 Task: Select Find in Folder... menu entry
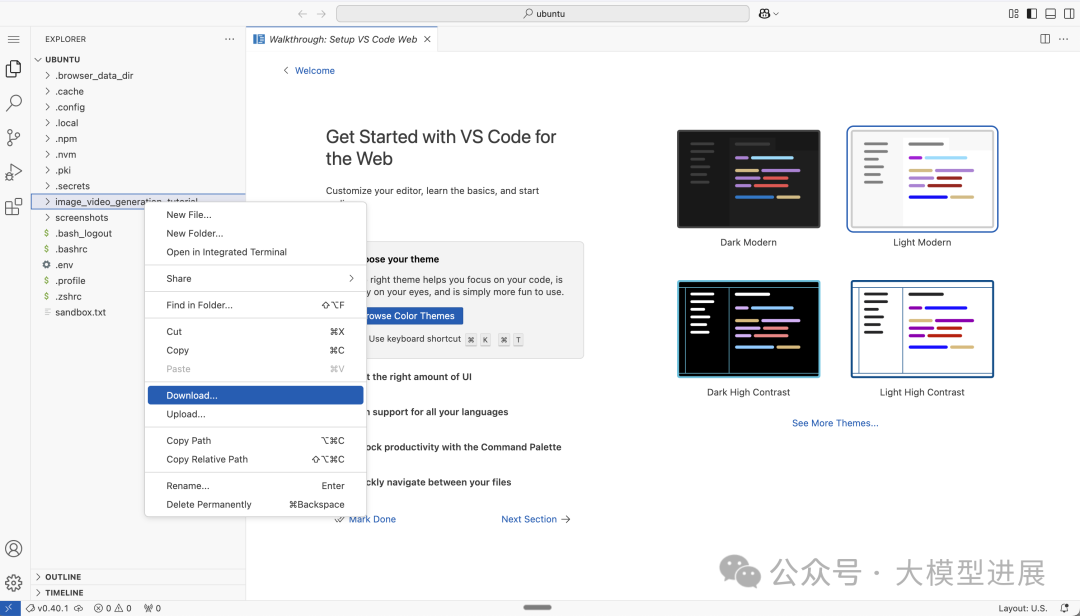pos(256,305)
